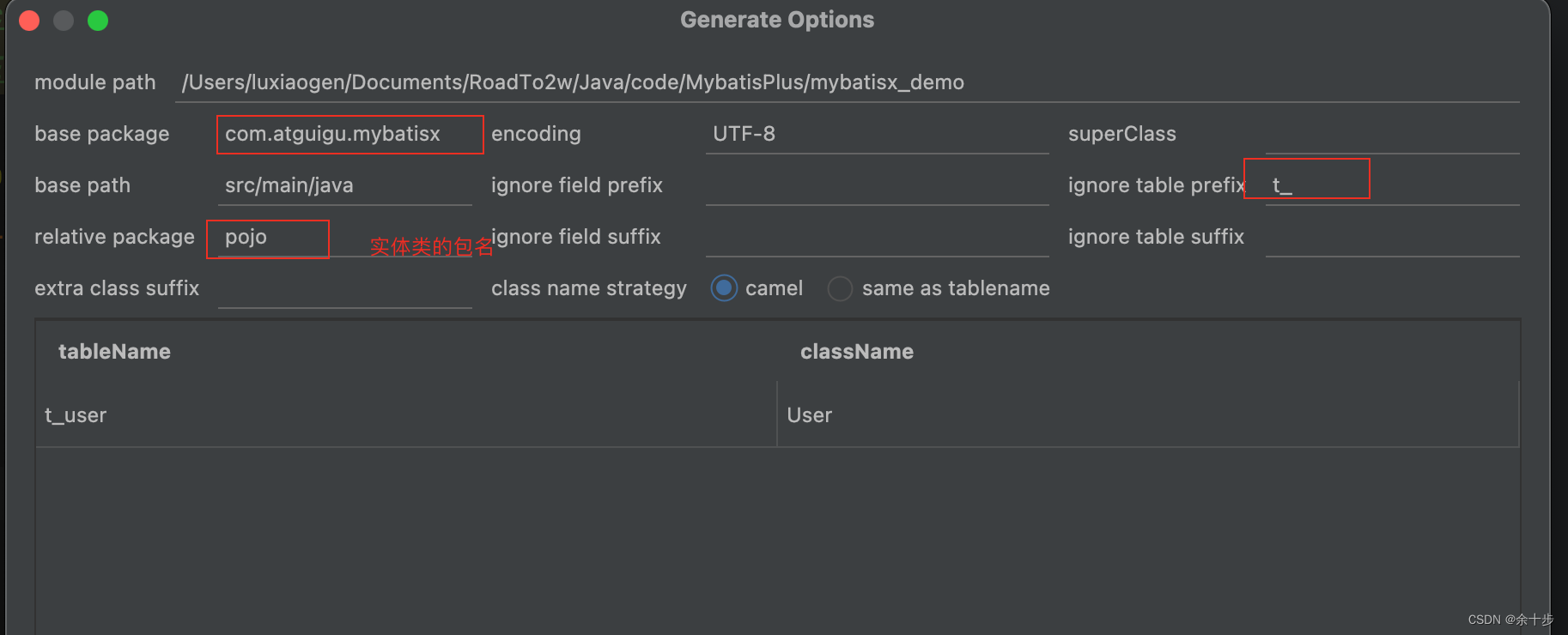Select the camel class name strategy

(724, 288)
